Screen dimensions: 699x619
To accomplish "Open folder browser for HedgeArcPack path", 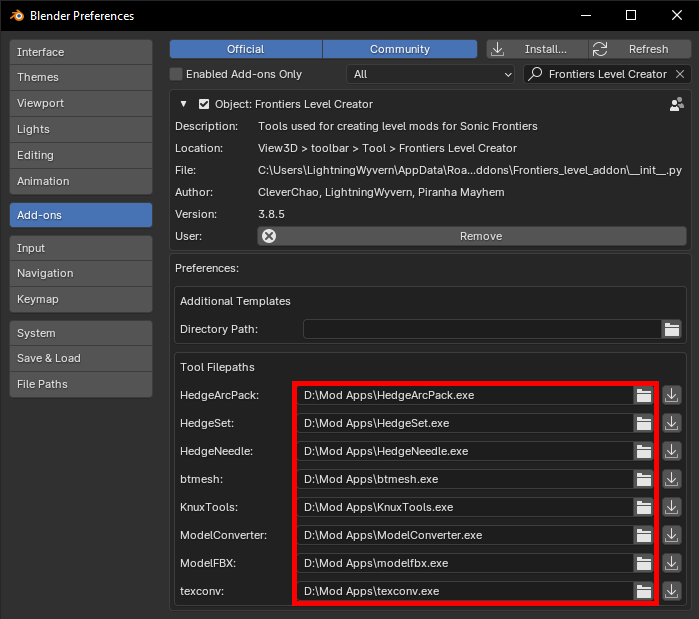I will pyautogui.click(x=643, y=395).
